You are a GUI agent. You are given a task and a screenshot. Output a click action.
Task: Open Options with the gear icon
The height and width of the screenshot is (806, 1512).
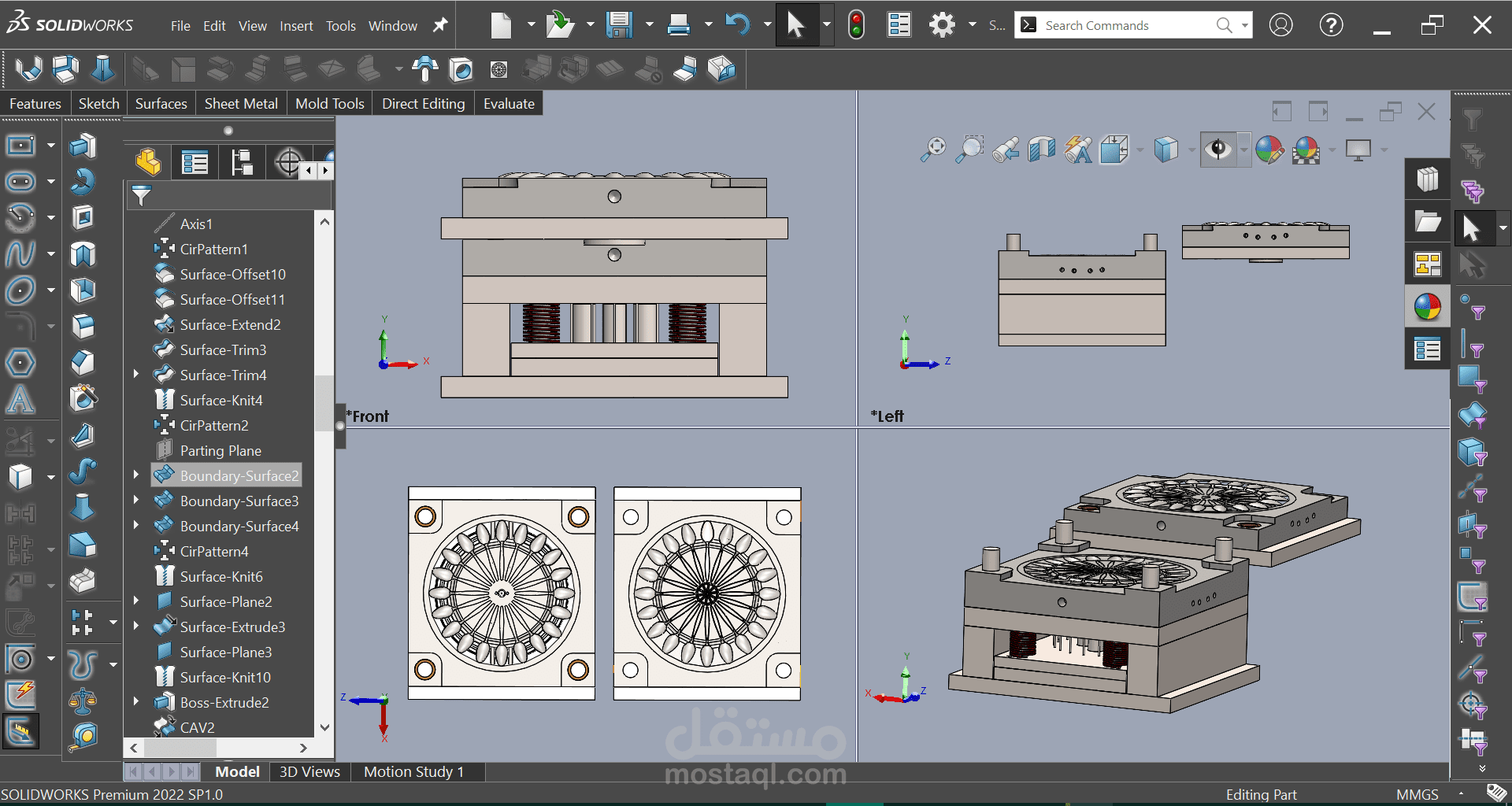pos(942,25)
